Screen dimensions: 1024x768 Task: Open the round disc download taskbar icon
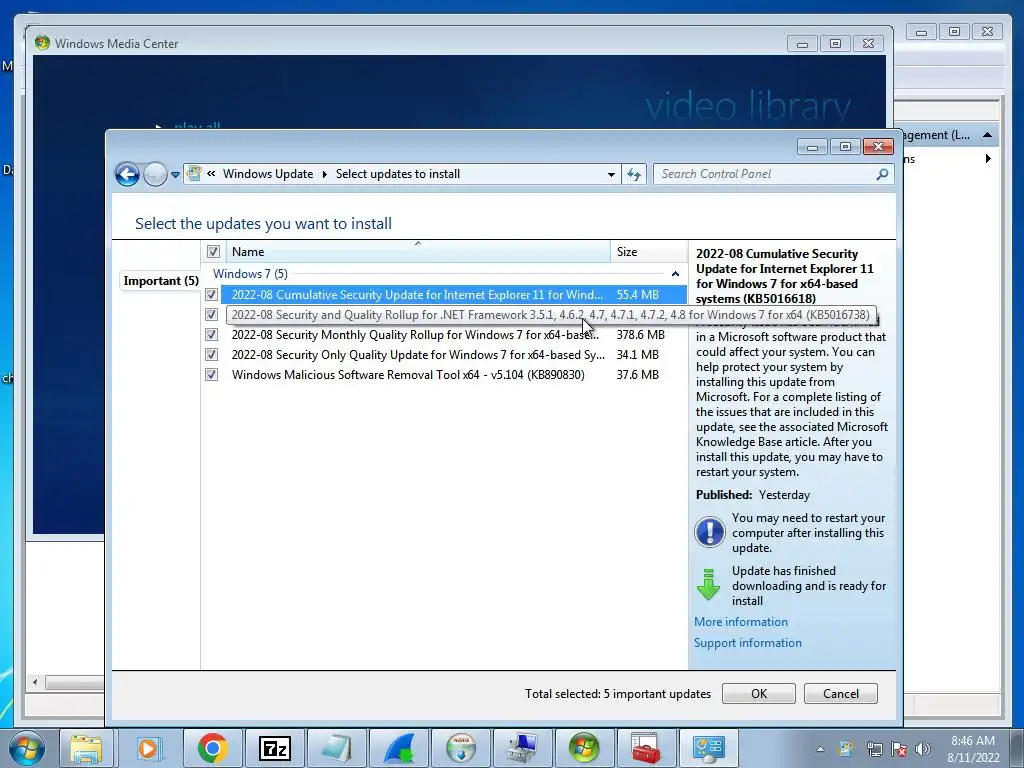pos(461,748)
